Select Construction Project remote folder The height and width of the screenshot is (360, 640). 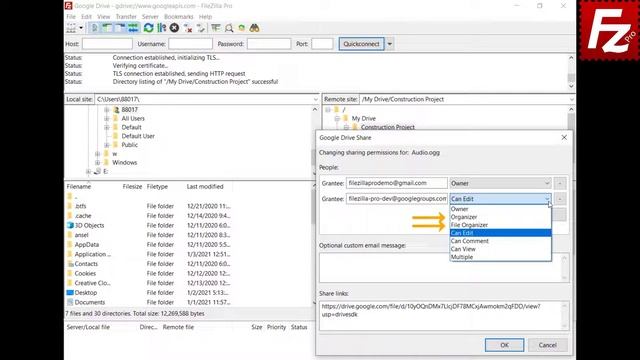[x=387, y=127]
